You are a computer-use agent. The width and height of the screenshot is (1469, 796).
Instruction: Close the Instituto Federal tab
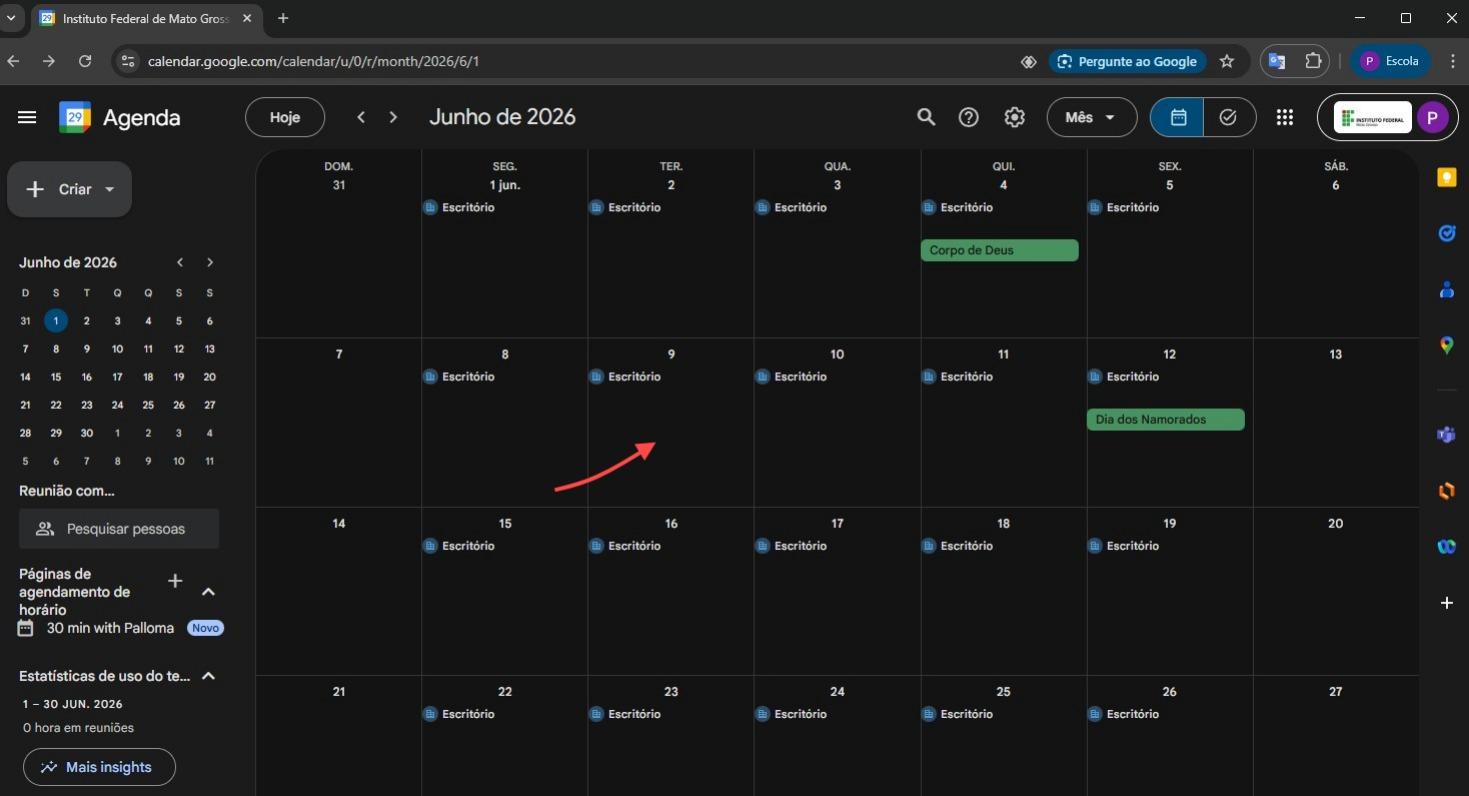click(247, 18)
